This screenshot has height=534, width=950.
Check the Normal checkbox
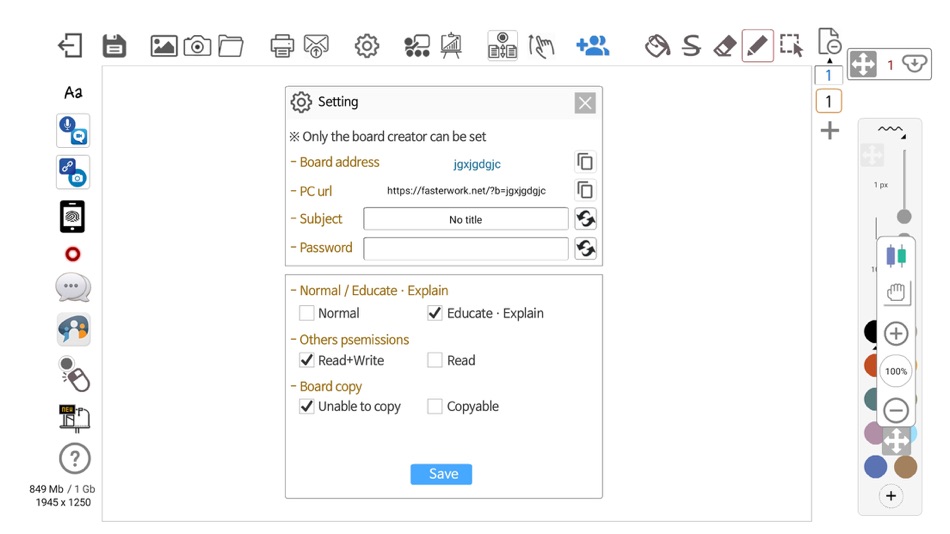tap(307, 313)
